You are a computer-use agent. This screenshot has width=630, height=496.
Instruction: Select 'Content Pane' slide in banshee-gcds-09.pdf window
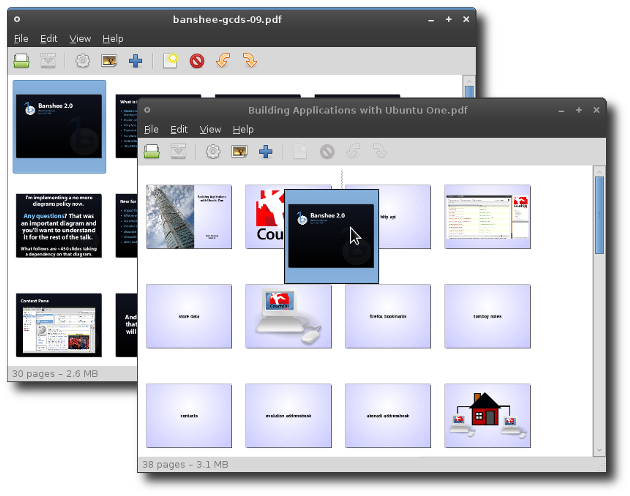[x=59, y=325]
